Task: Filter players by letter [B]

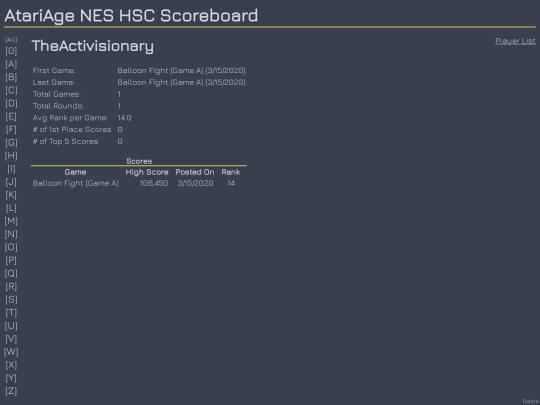Action: pos(11,77)
